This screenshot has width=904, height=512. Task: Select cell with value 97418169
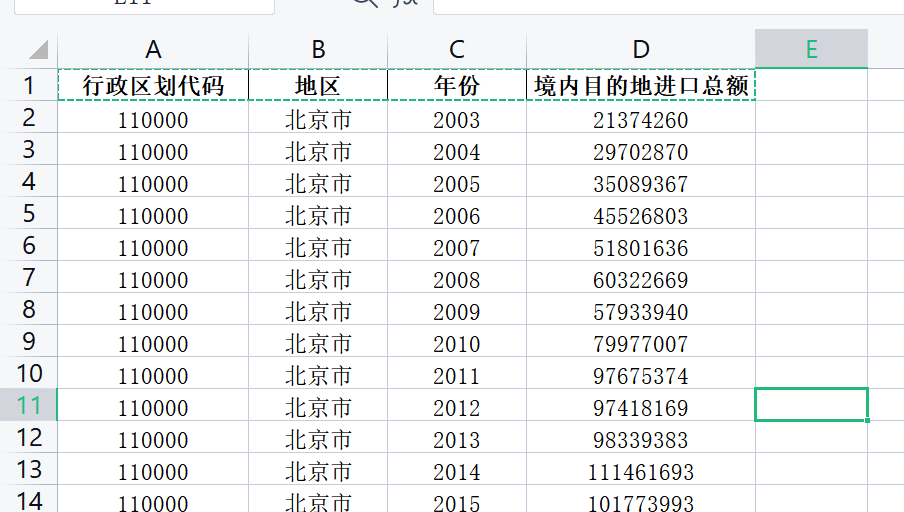641,405
